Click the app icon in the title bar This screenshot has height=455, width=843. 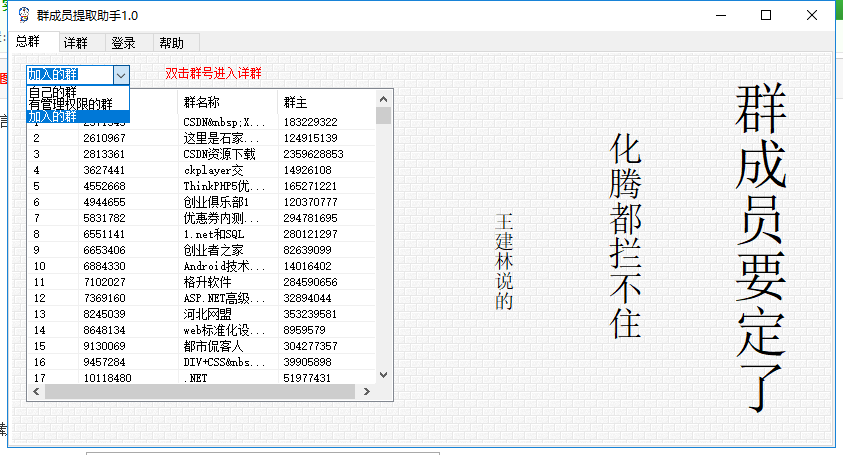coord(22,15)
